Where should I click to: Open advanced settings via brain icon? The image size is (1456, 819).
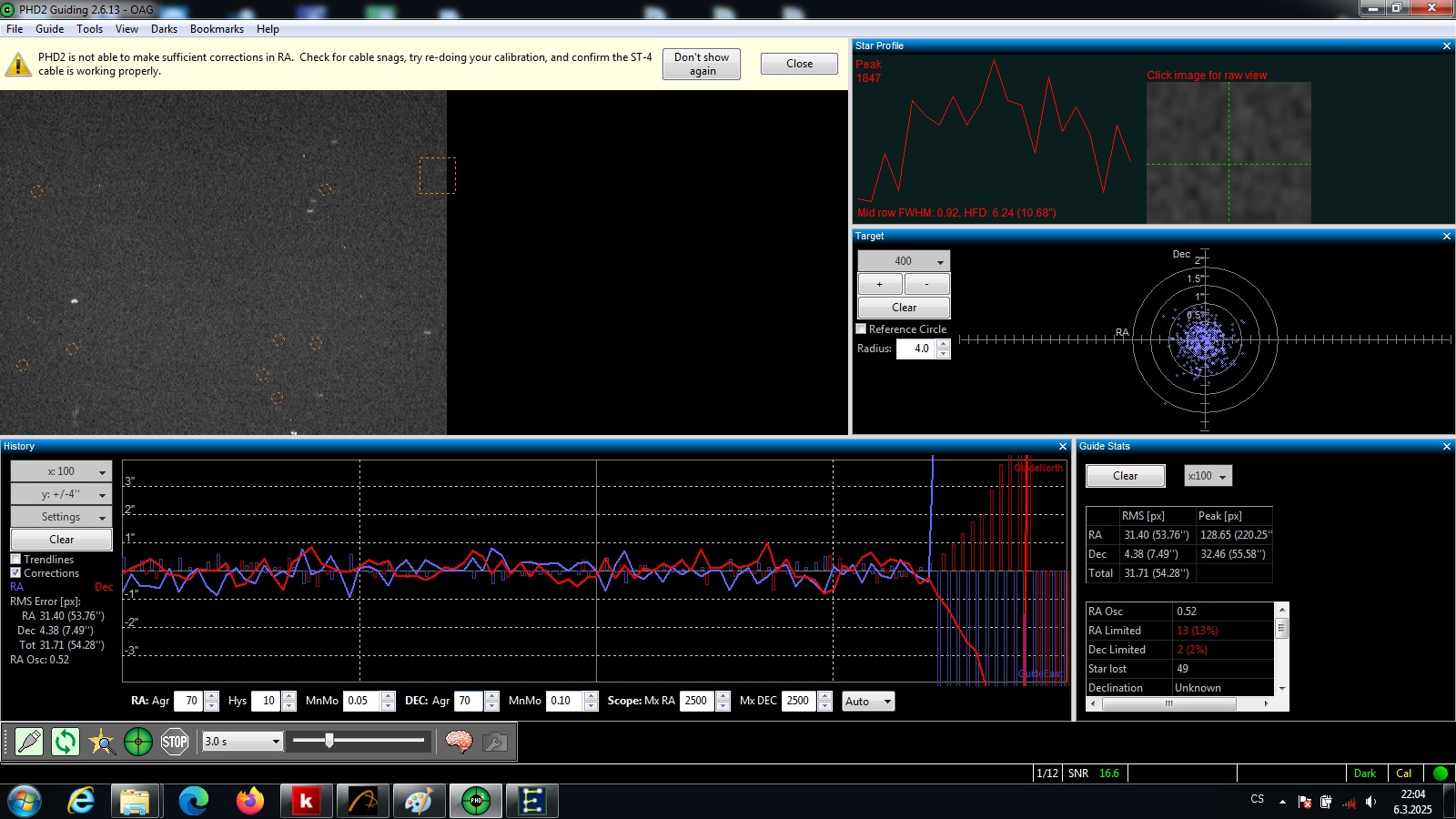[x=459, y=742]
